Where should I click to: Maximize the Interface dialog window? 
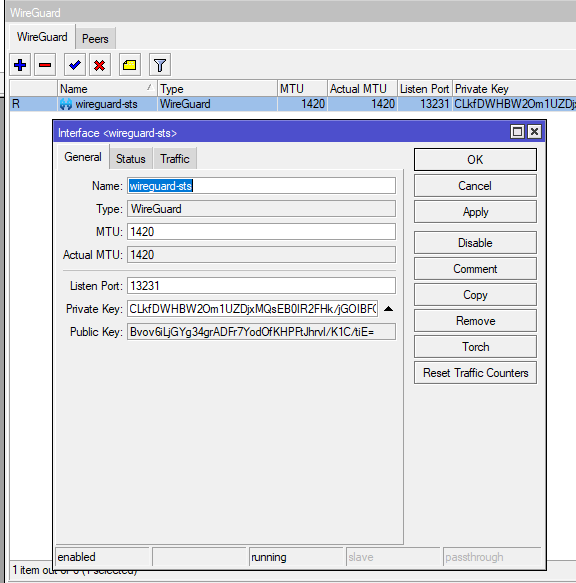(x=517, y=132)
